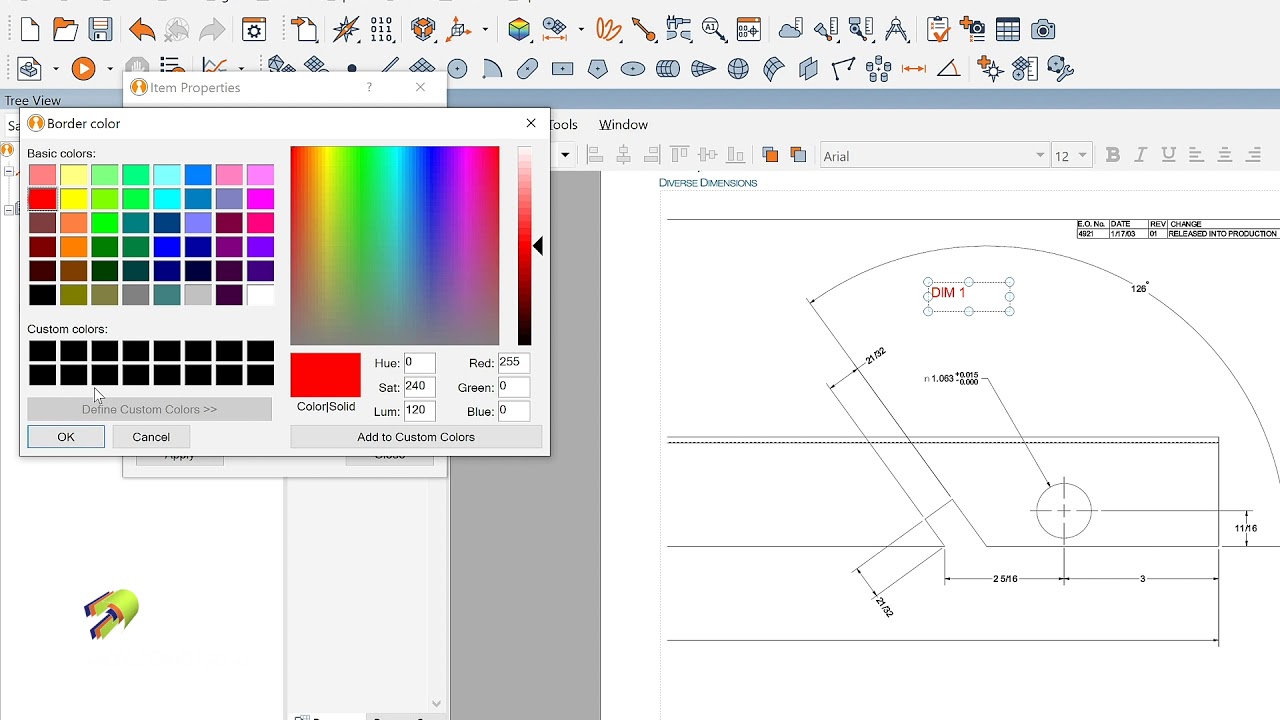Undo with the orange back arrow
The image size is (1280, 720).
(141, 30)
